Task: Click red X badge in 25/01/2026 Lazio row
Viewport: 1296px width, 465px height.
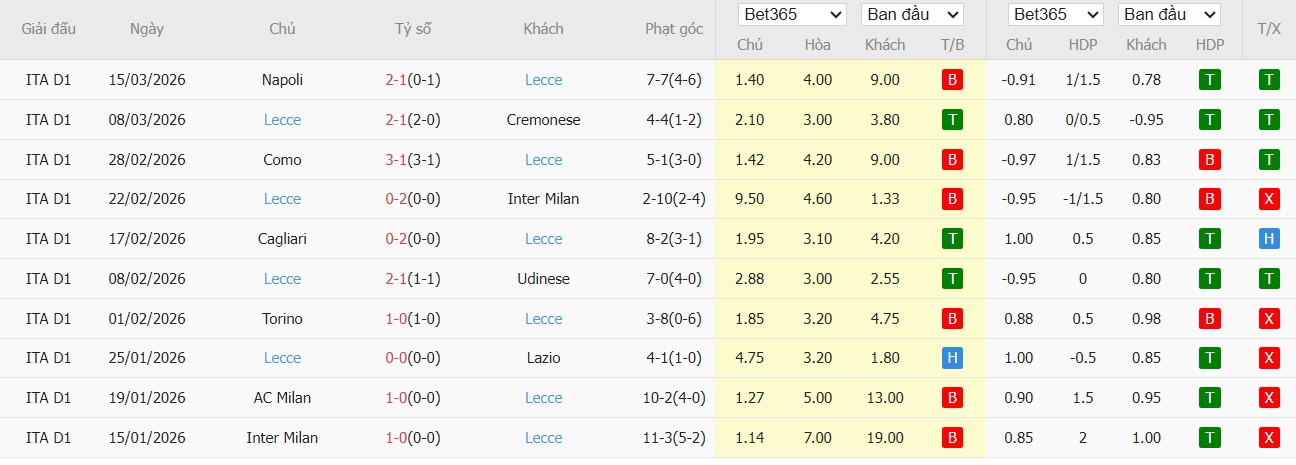Action: 1269,358
